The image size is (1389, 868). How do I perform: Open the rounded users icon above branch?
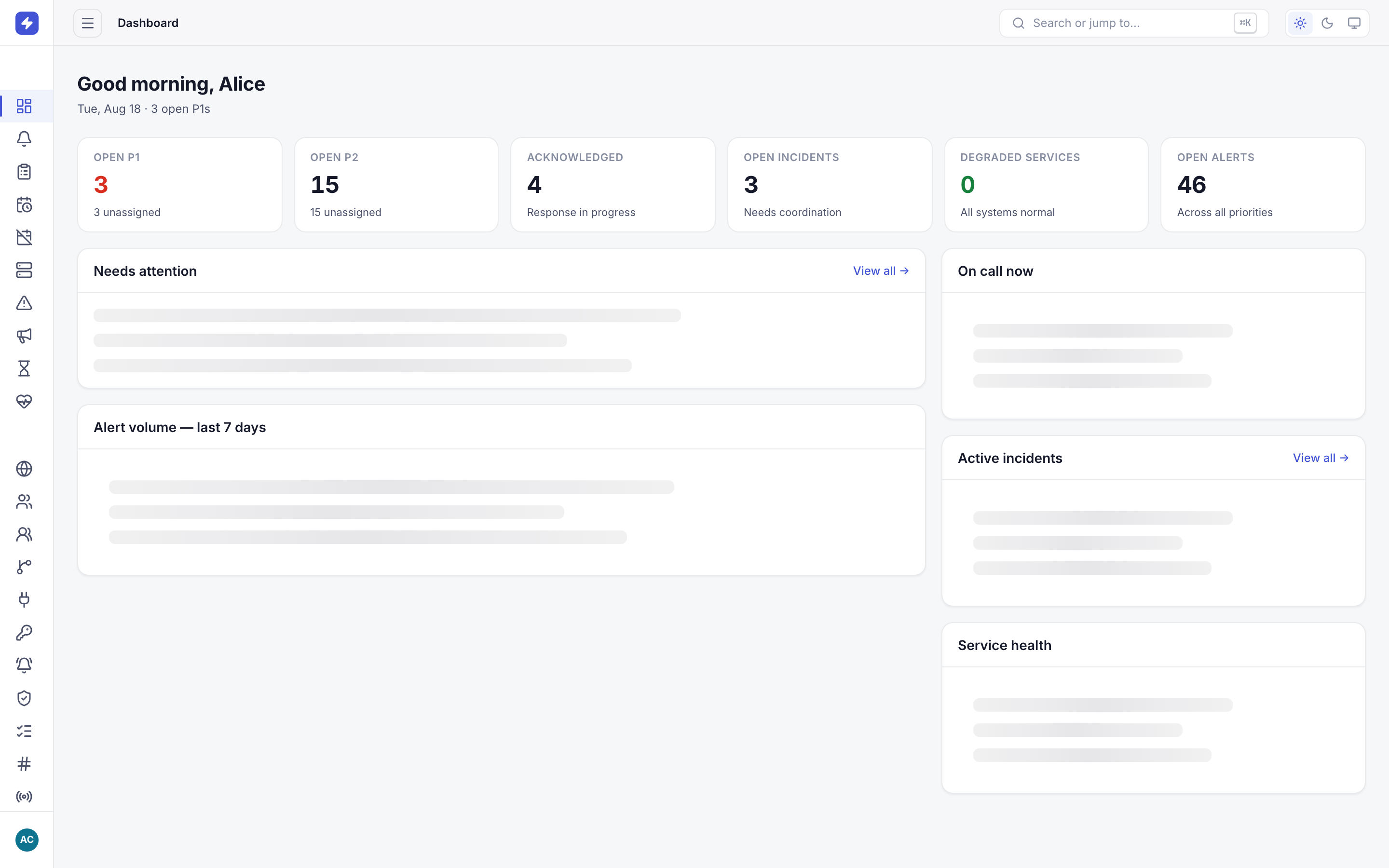24,534
